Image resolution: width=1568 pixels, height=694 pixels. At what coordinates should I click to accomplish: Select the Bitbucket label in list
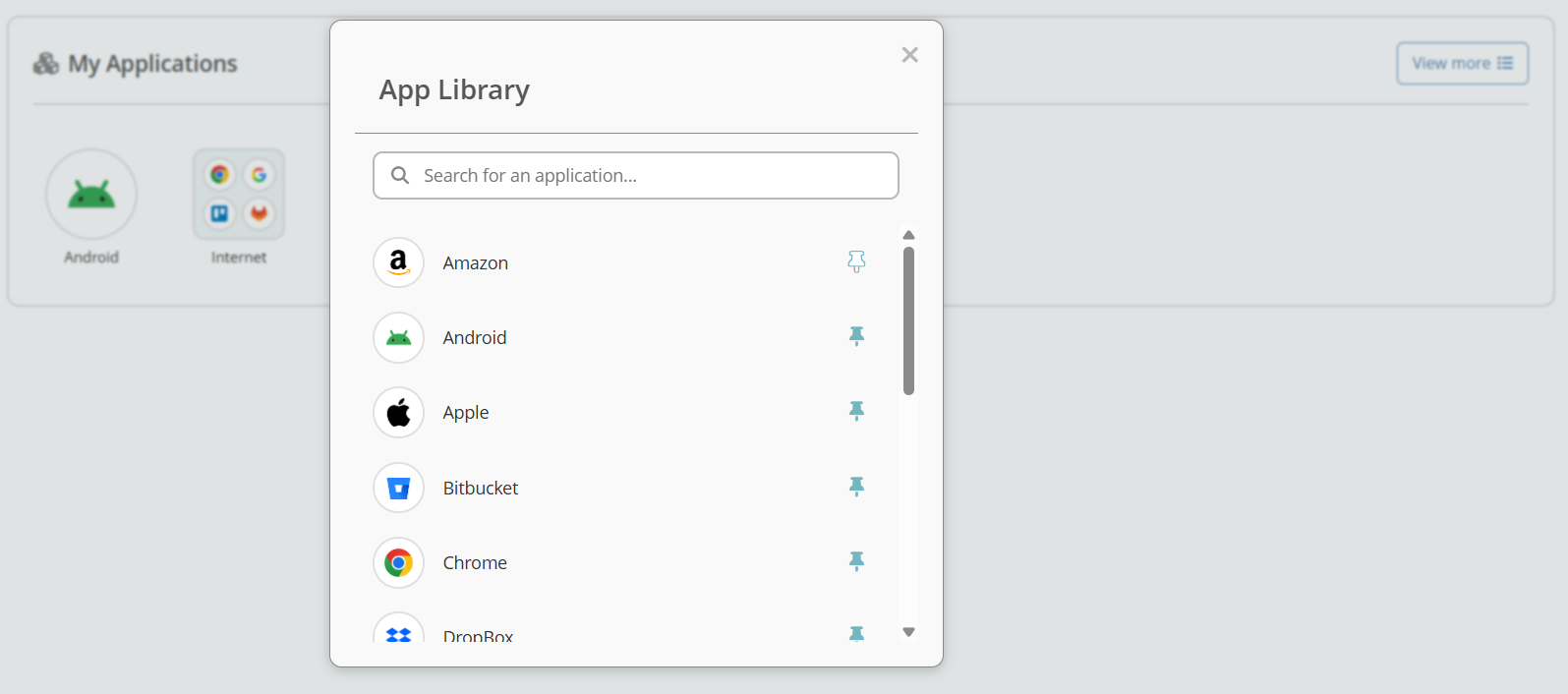click(481, 488)
